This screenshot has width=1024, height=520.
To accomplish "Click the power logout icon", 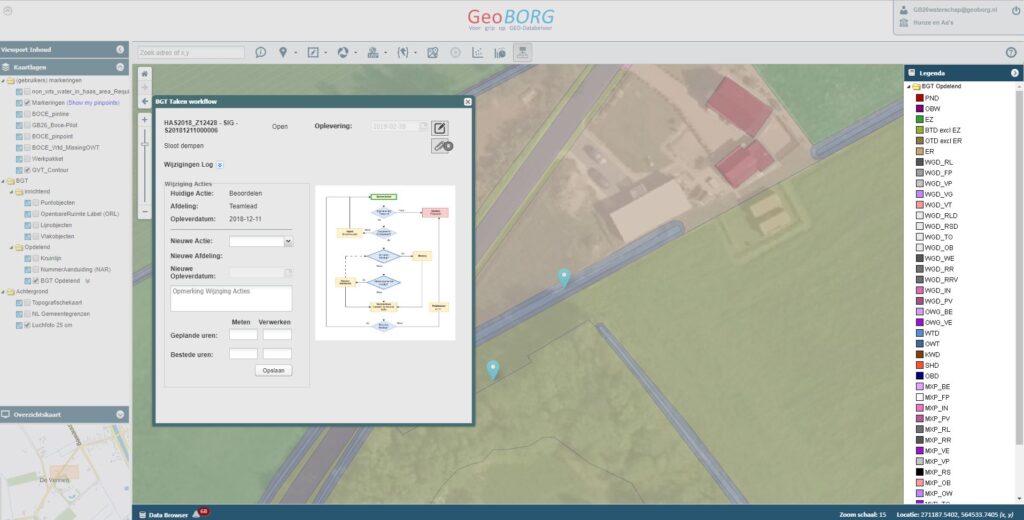I will [1016, 10].
